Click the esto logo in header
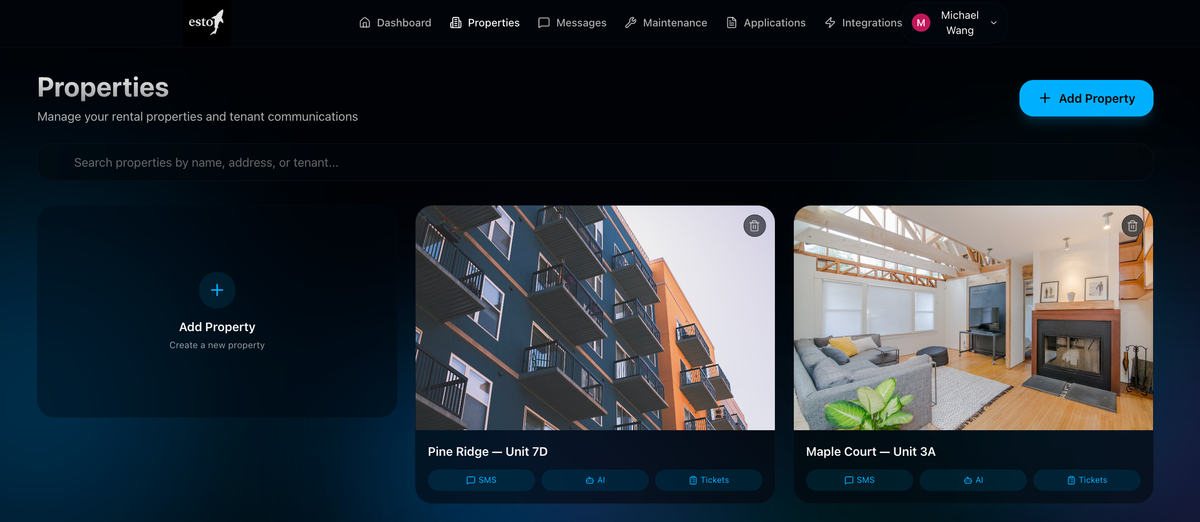 coord(206,22)
